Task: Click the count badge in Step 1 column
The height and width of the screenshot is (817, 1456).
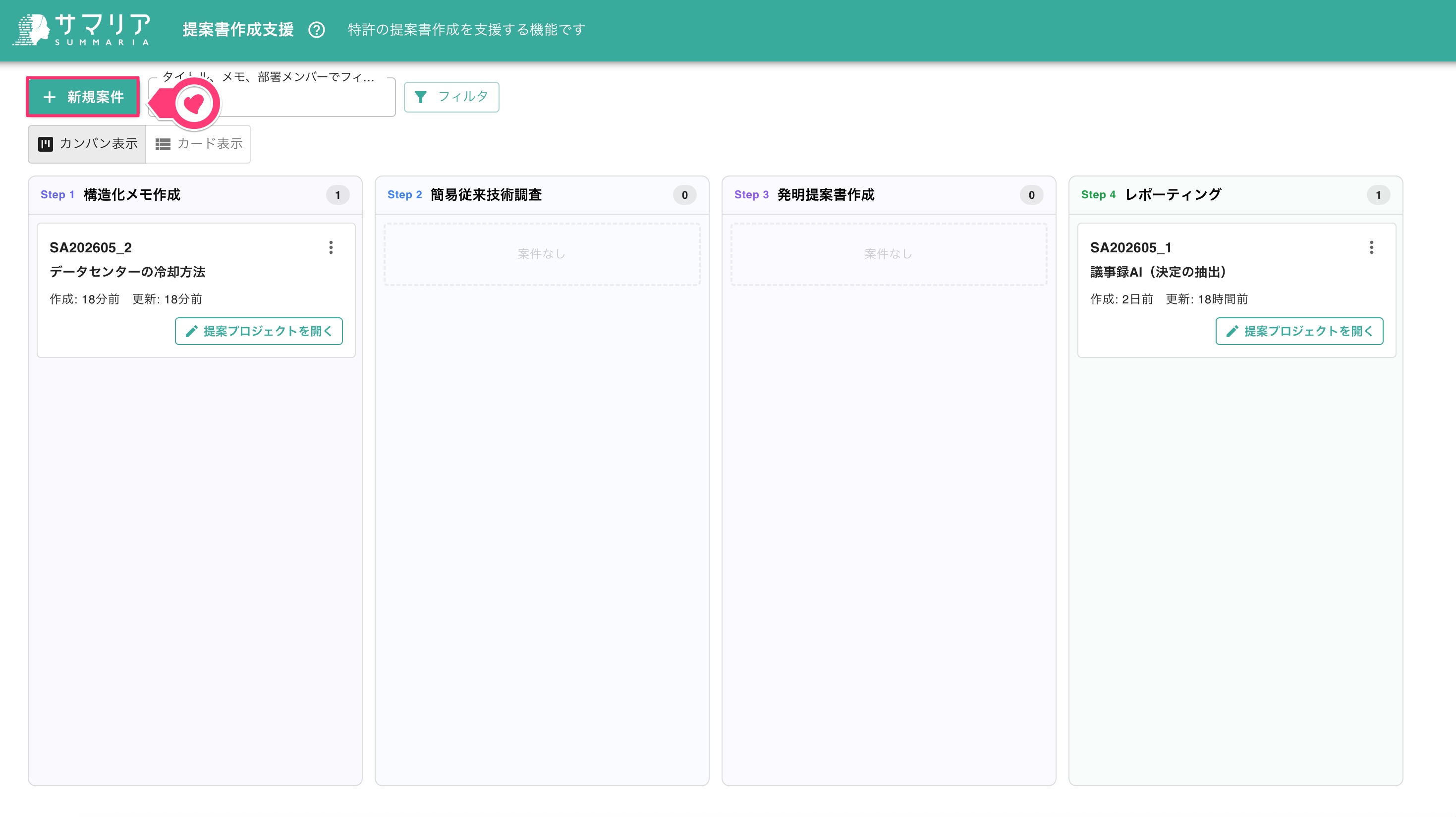Action: coord(337,195)
